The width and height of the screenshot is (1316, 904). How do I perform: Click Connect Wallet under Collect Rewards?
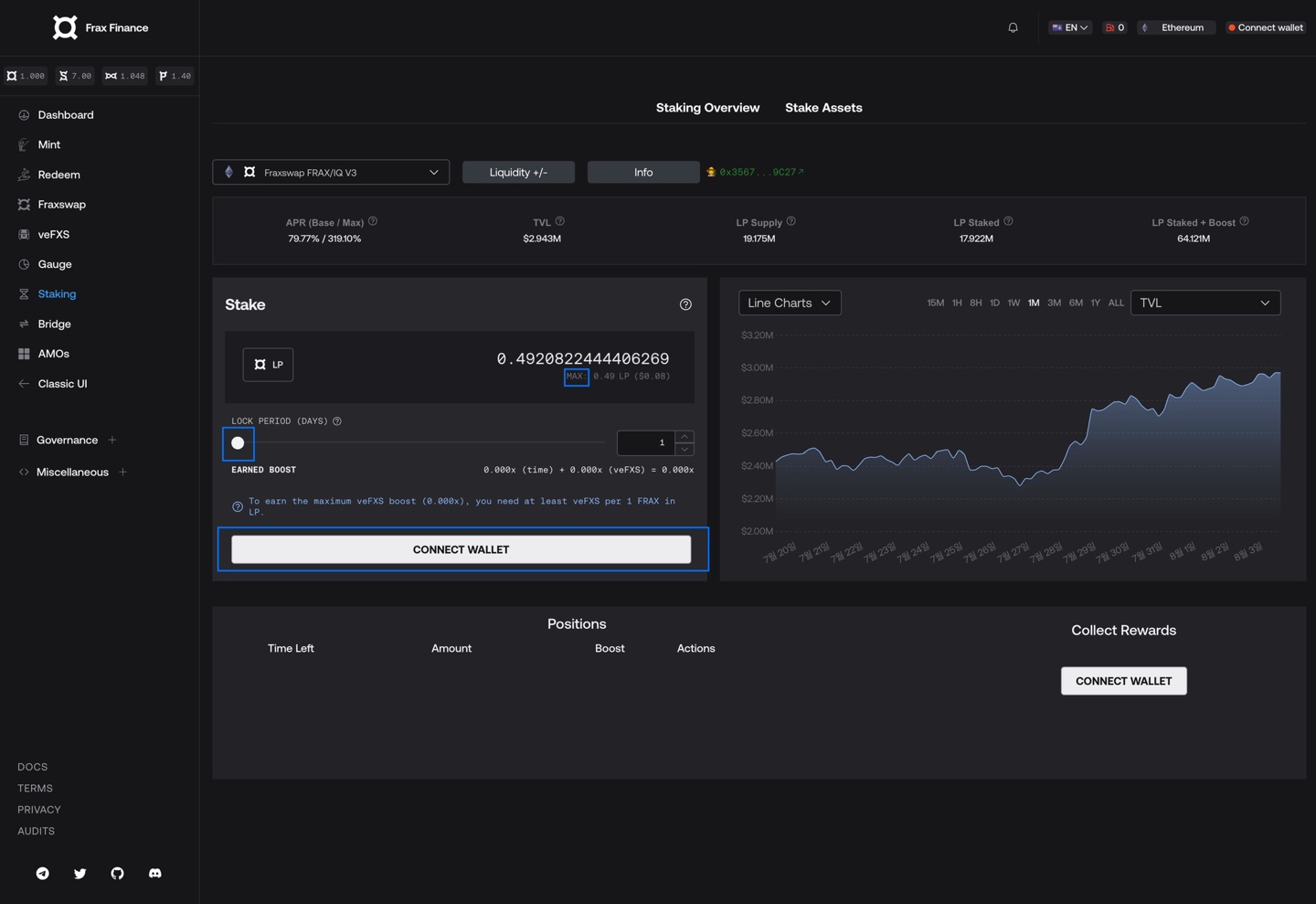(1123, 681)
